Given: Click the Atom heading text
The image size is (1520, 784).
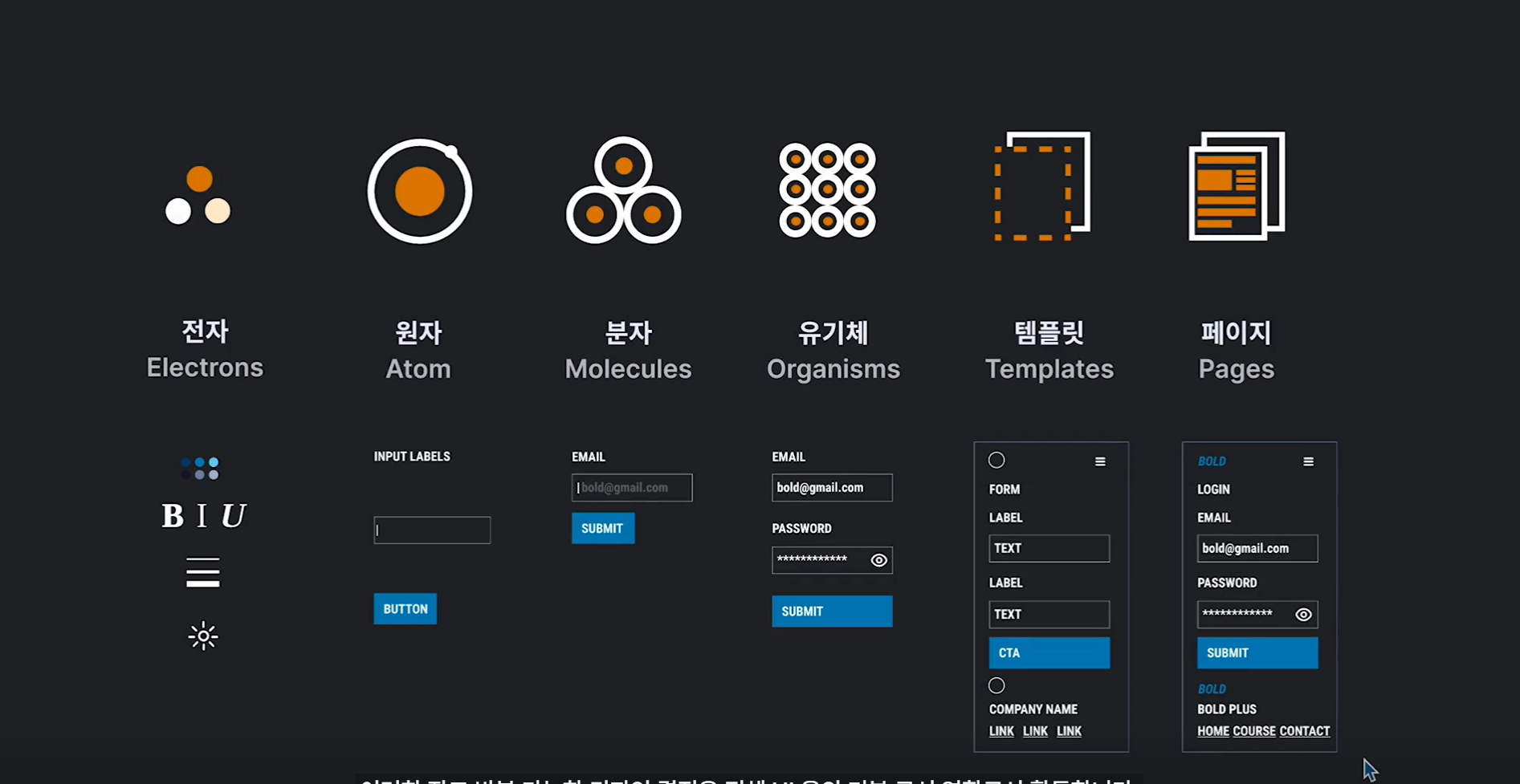Looking at the screenshot, I should tap(418, 369).
